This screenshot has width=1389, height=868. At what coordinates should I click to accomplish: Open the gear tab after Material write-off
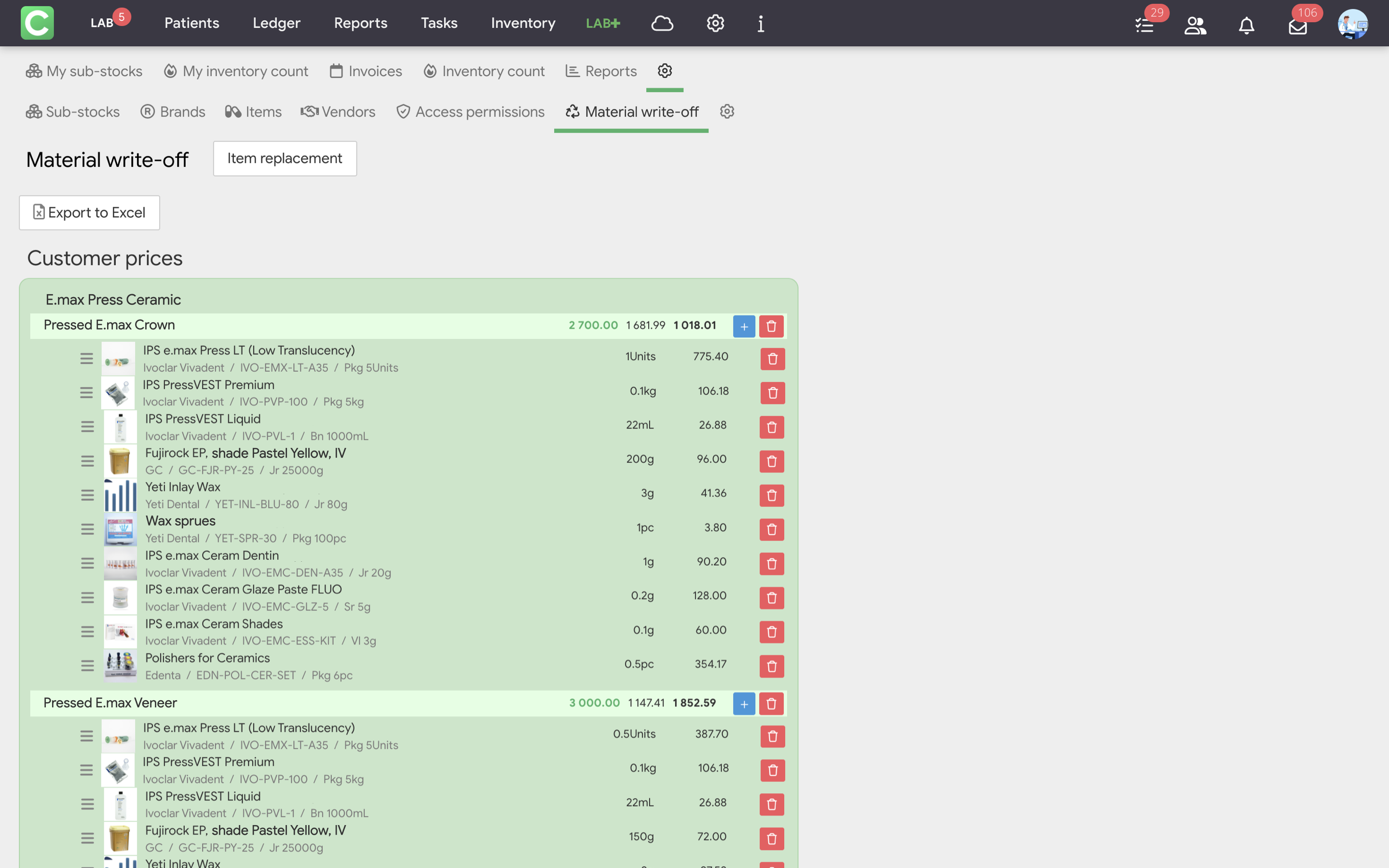tap(727, 111)
